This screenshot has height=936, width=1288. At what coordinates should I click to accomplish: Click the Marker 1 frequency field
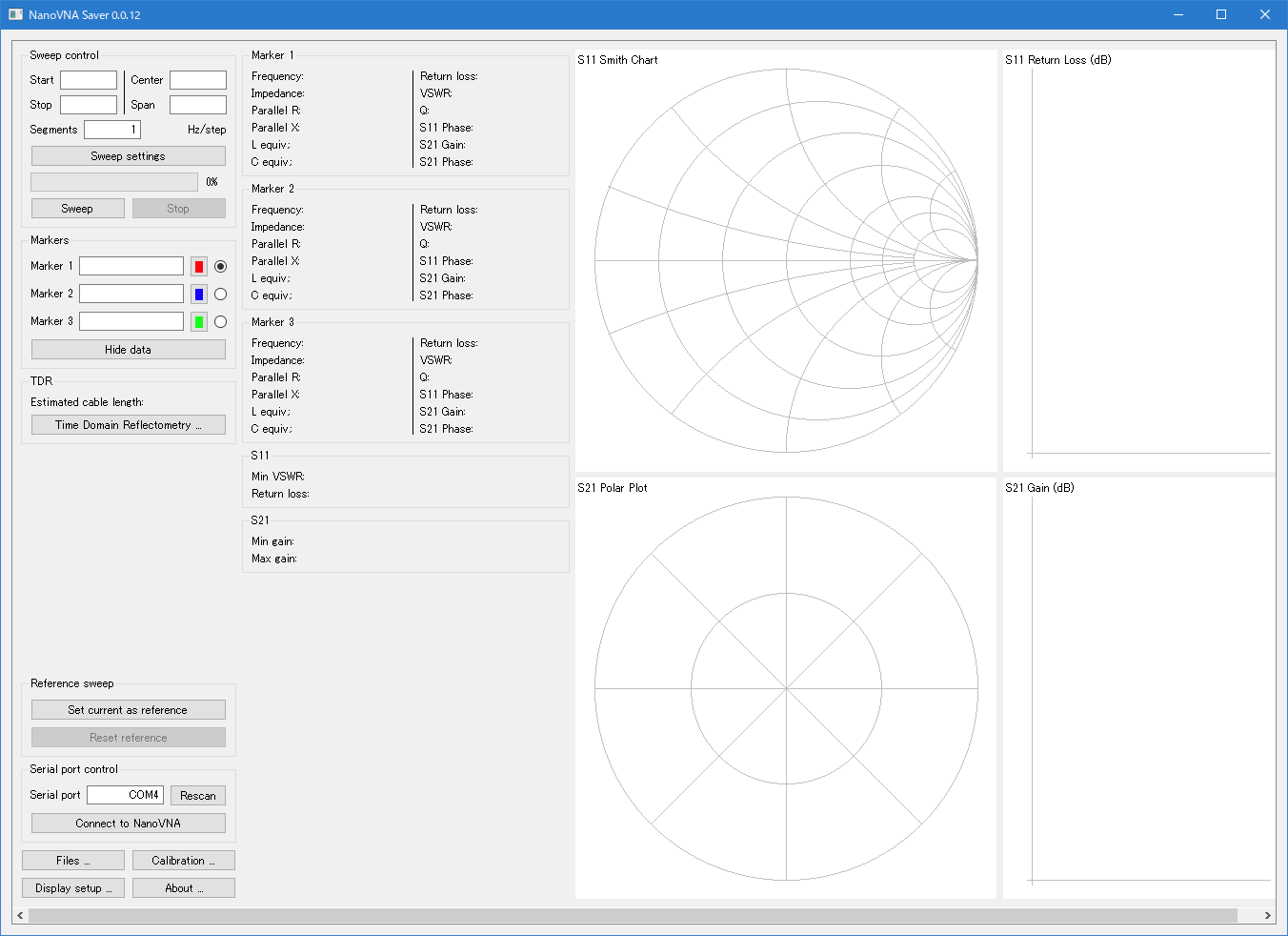point(131,266)
